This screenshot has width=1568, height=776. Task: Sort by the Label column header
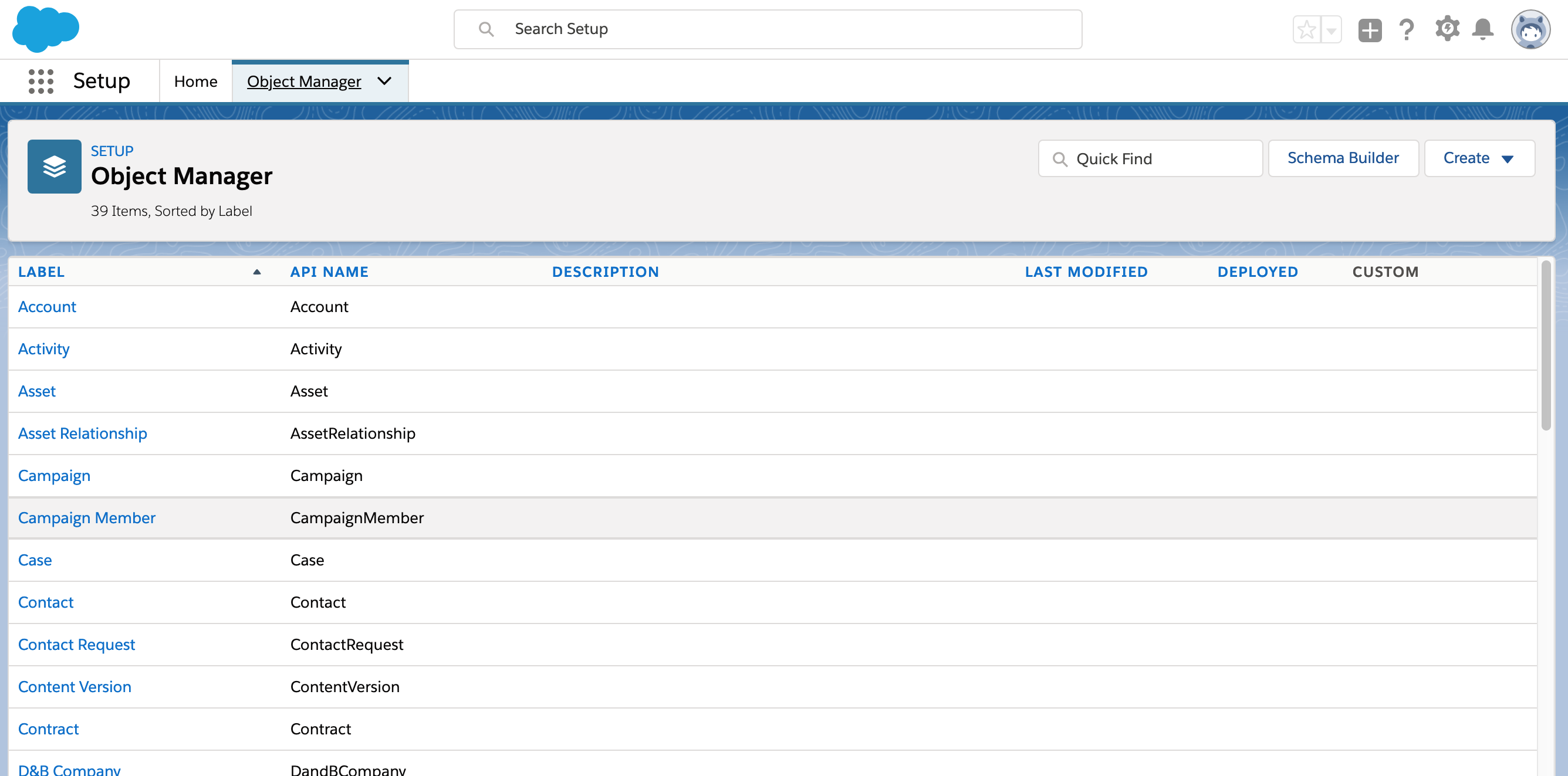click(42, 272)
